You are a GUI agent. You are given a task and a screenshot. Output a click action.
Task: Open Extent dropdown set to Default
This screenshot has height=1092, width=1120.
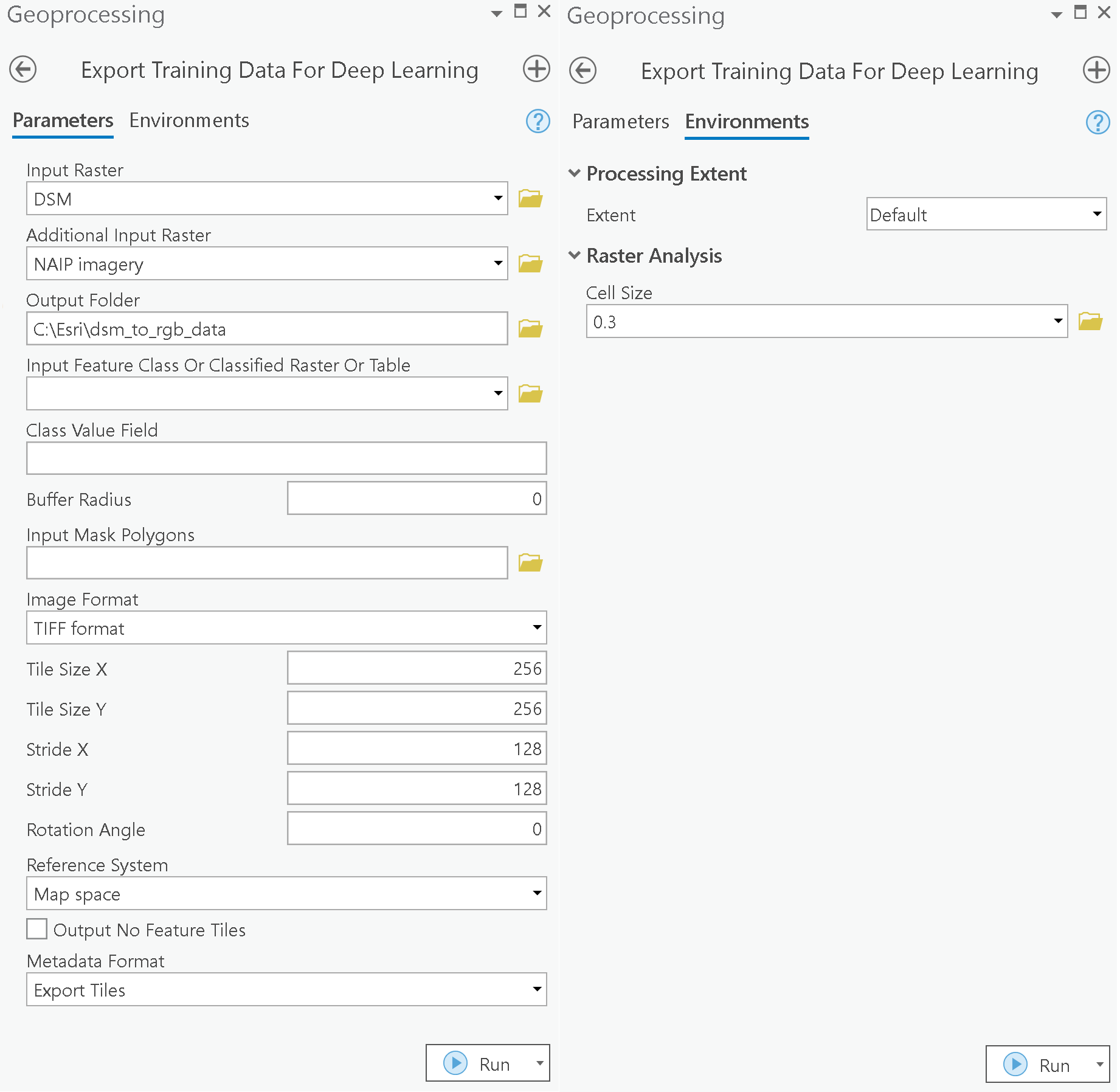[985, 215]
